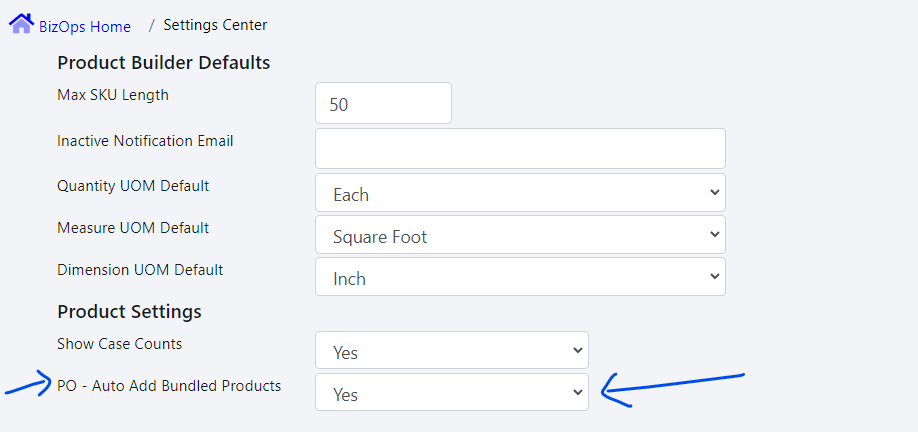
Task: Click the Show Case Counts label
Action: pos(119,344)
